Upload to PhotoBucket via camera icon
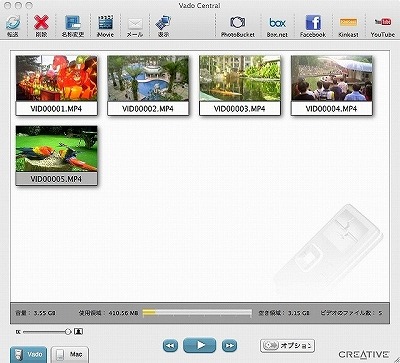The height and width of the screenshot is (363, 400). 238,23
